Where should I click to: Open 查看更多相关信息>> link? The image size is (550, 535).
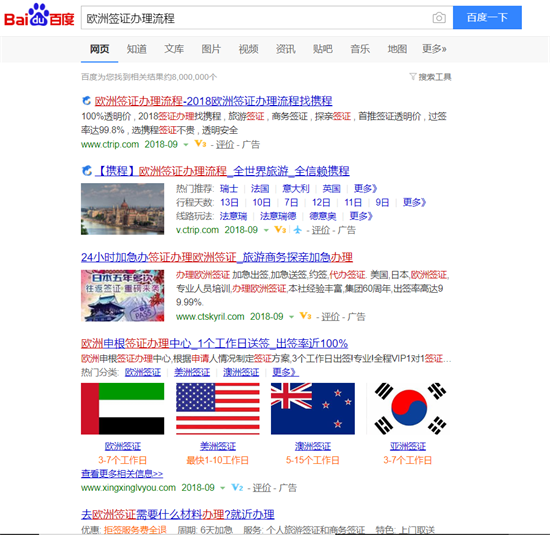122,474
